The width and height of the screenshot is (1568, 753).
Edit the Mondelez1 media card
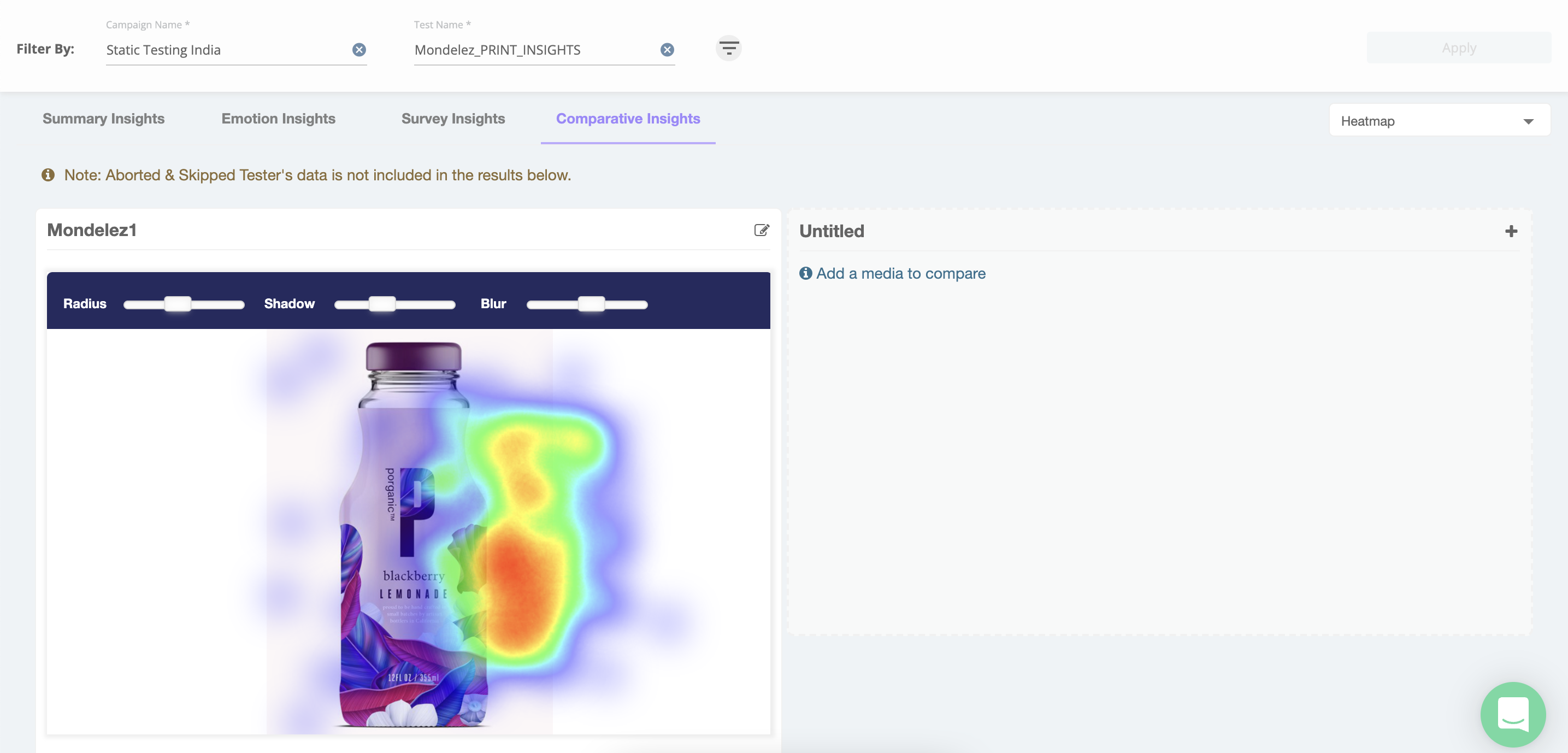pos(762,230)
